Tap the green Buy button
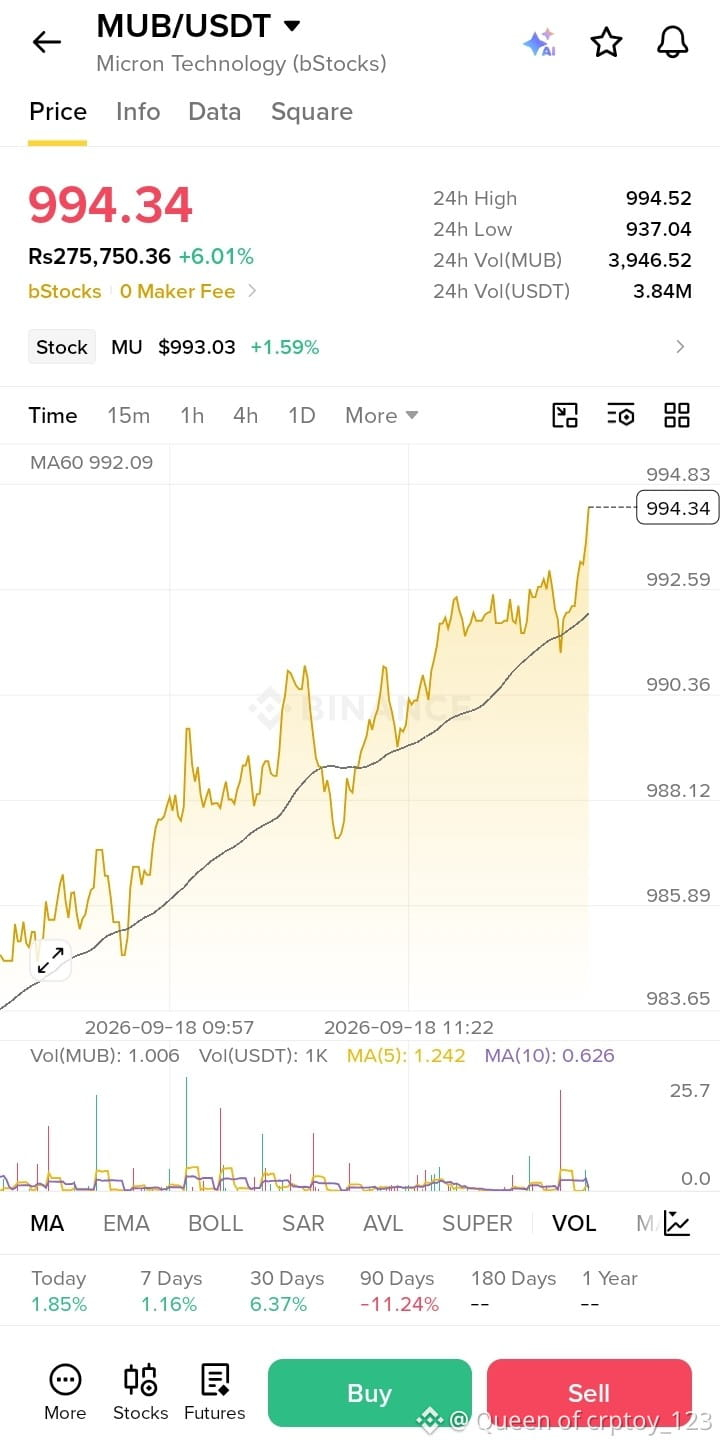720x1446 pixels. pyautogui.click(x=369, y=1393)
